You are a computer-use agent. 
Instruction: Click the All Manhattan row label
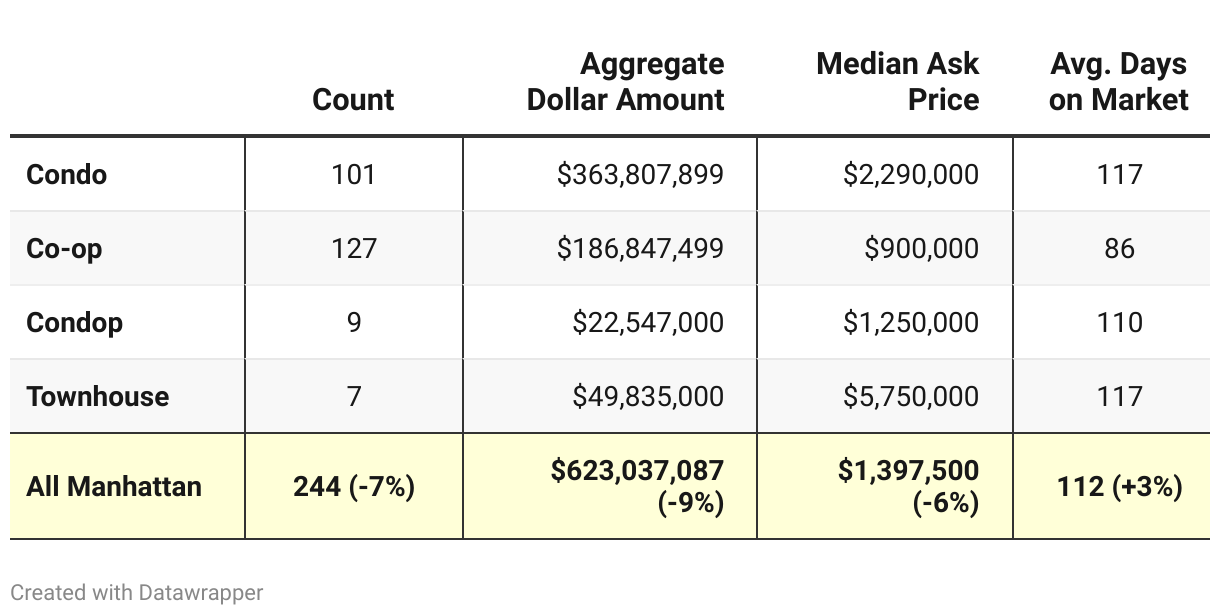tap(114, 487)
